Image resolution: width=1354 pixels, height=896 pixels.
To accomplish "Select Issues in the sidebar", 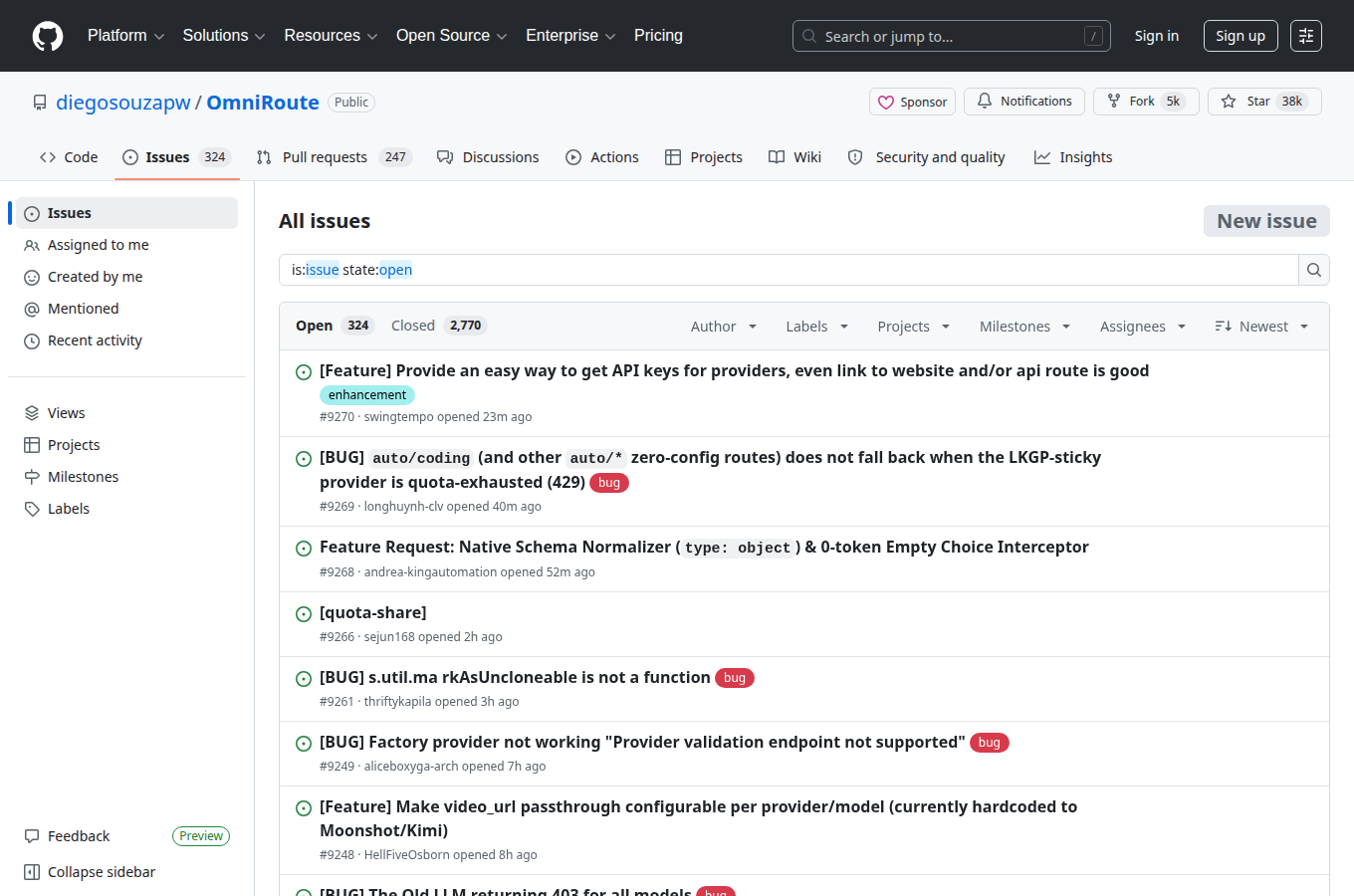I will tap(126, 213).
